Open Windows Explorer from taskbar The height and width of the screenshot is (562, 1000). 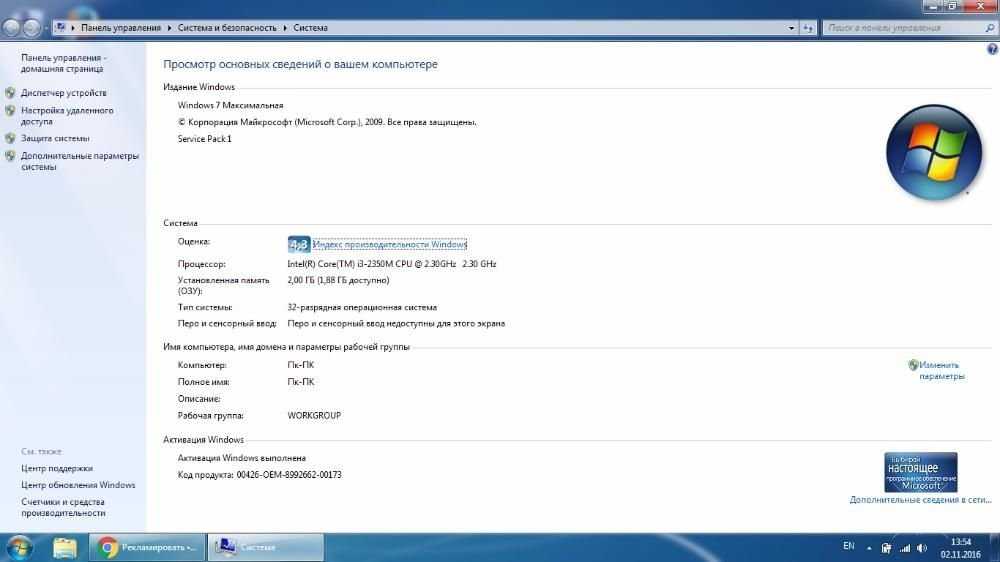pyautogui.click(x=64, y=547)
